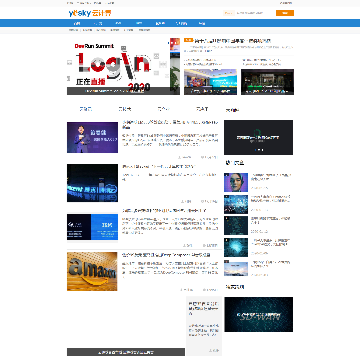Click the yesky logo in the header
Viewport: 360px width, 360px height.
click(x=90, y=13)
